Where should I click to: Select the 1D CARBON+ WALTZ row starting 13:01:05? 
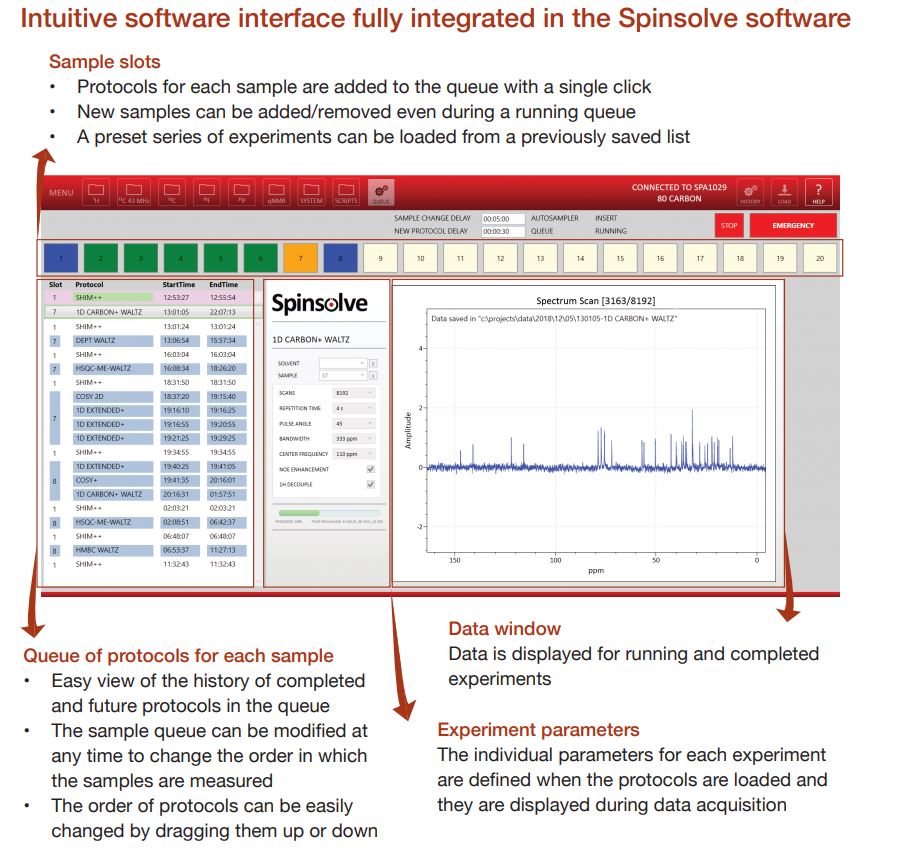153,312
